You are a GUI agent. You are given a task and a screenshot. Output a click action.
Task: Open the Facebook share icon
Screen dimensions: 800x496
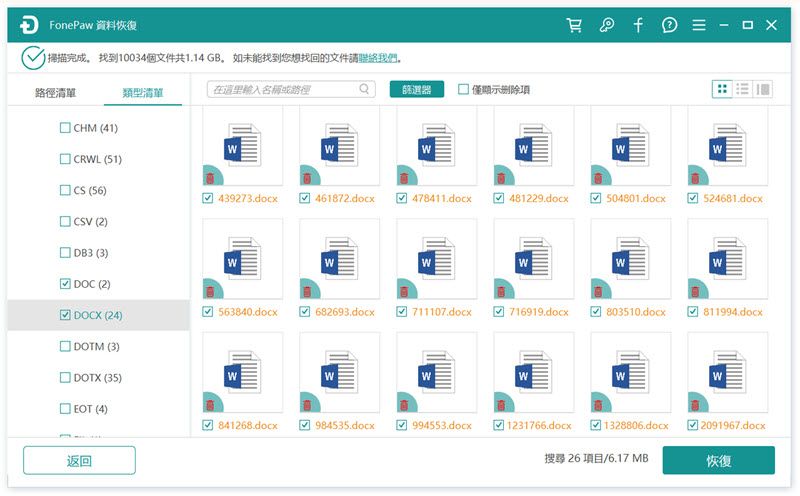click(x=638, y=25)
